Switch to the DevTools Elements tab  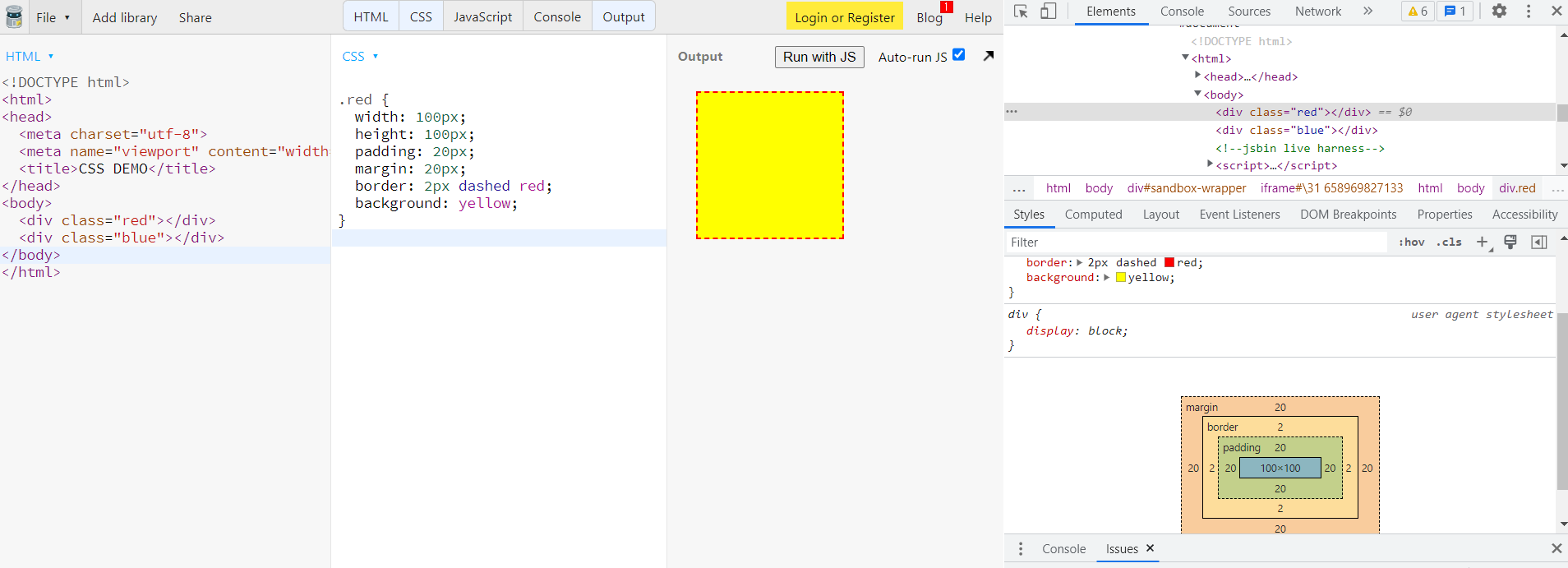1111,12
